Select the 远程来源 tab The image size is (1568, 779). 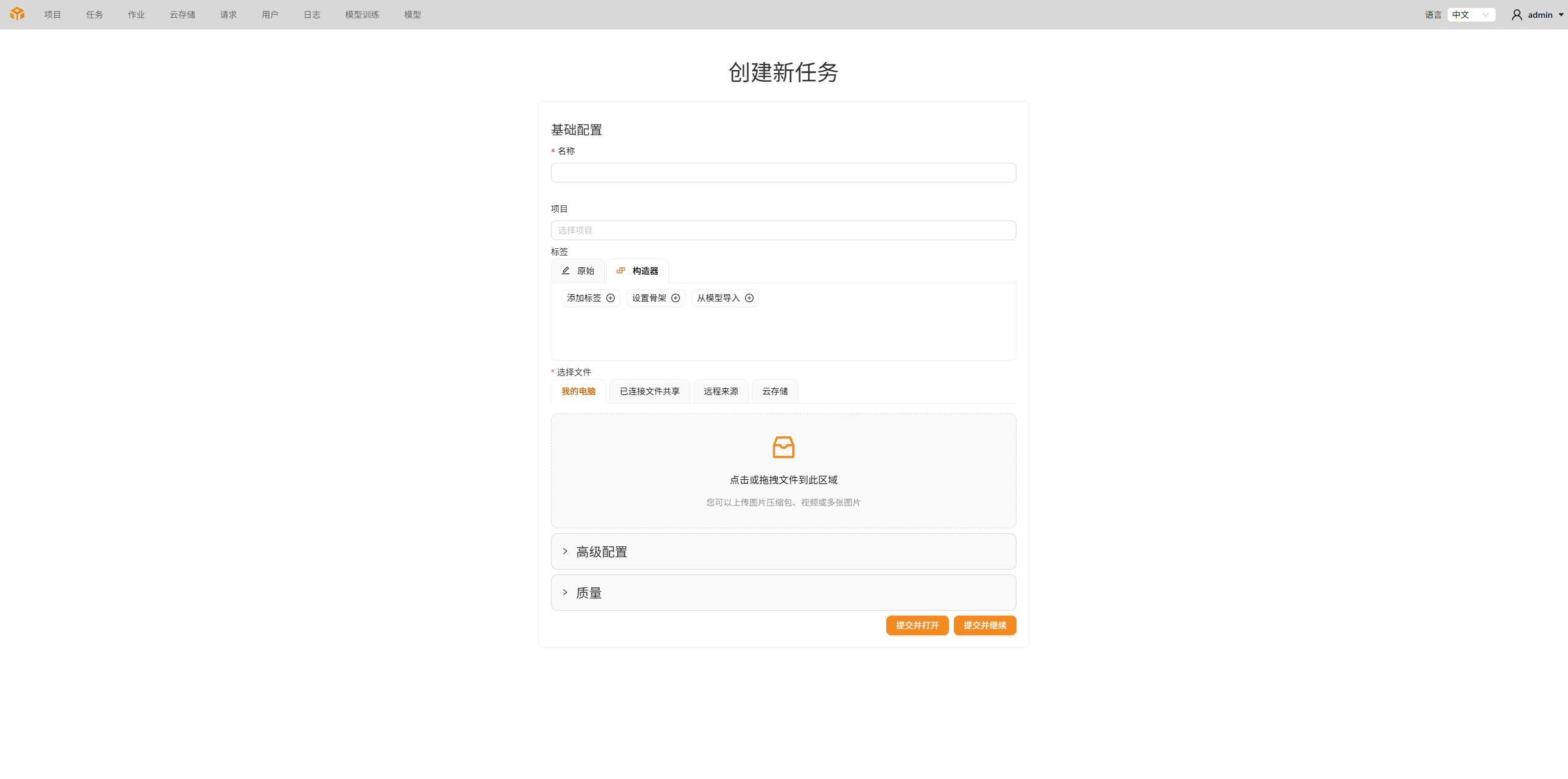(x=721, y=391)
